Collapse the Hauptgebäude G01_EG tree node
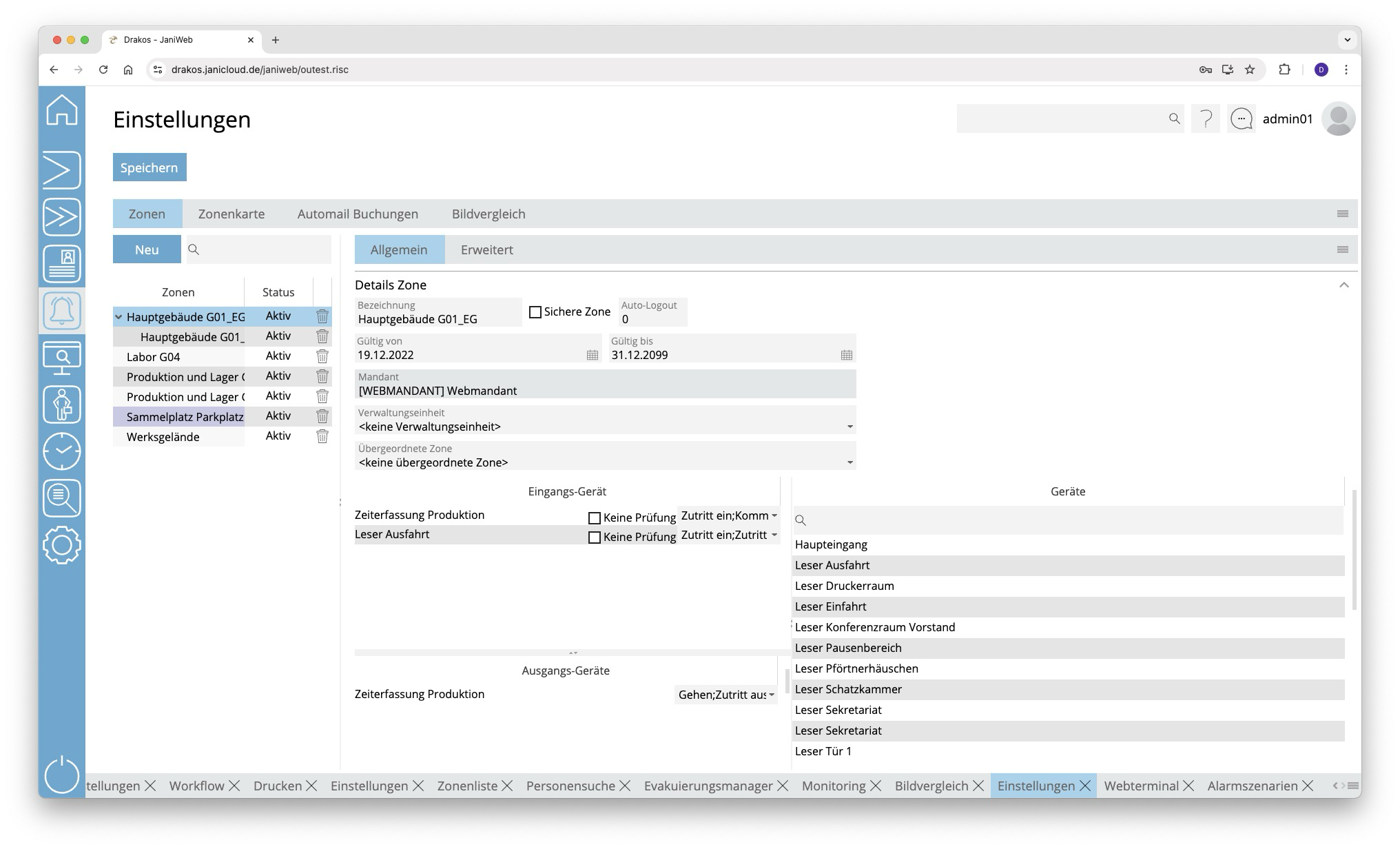 [119, 317]
